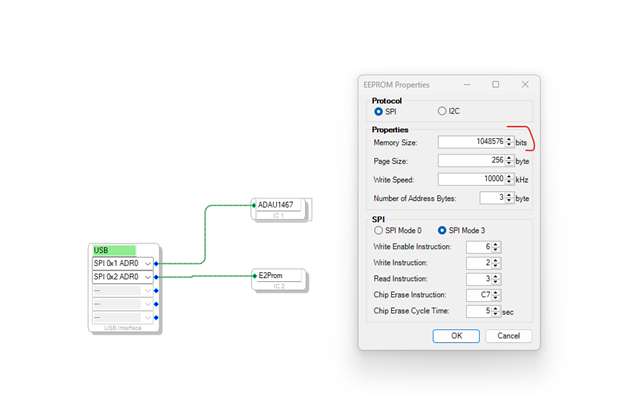Screen dimensions: 640x396
Task: Open the SPI 0x1 ADR0 dropdown
Action: 122,263
